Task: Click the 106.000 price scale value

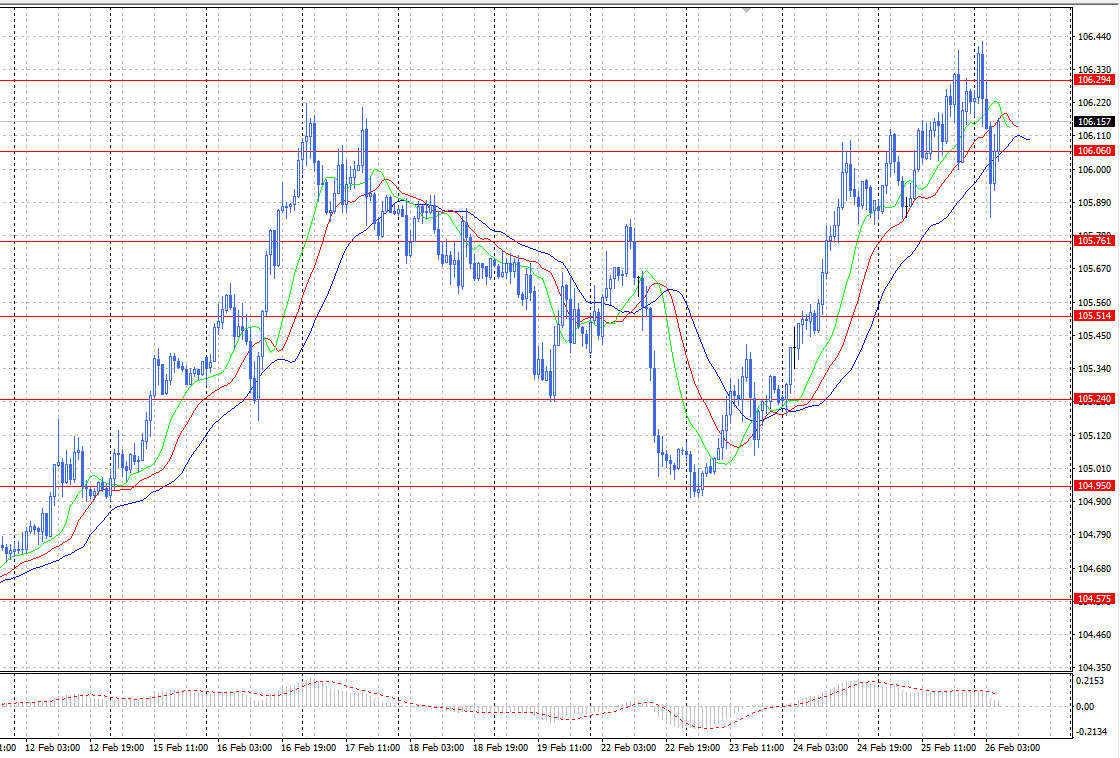Action: [x=1094, y=169]
